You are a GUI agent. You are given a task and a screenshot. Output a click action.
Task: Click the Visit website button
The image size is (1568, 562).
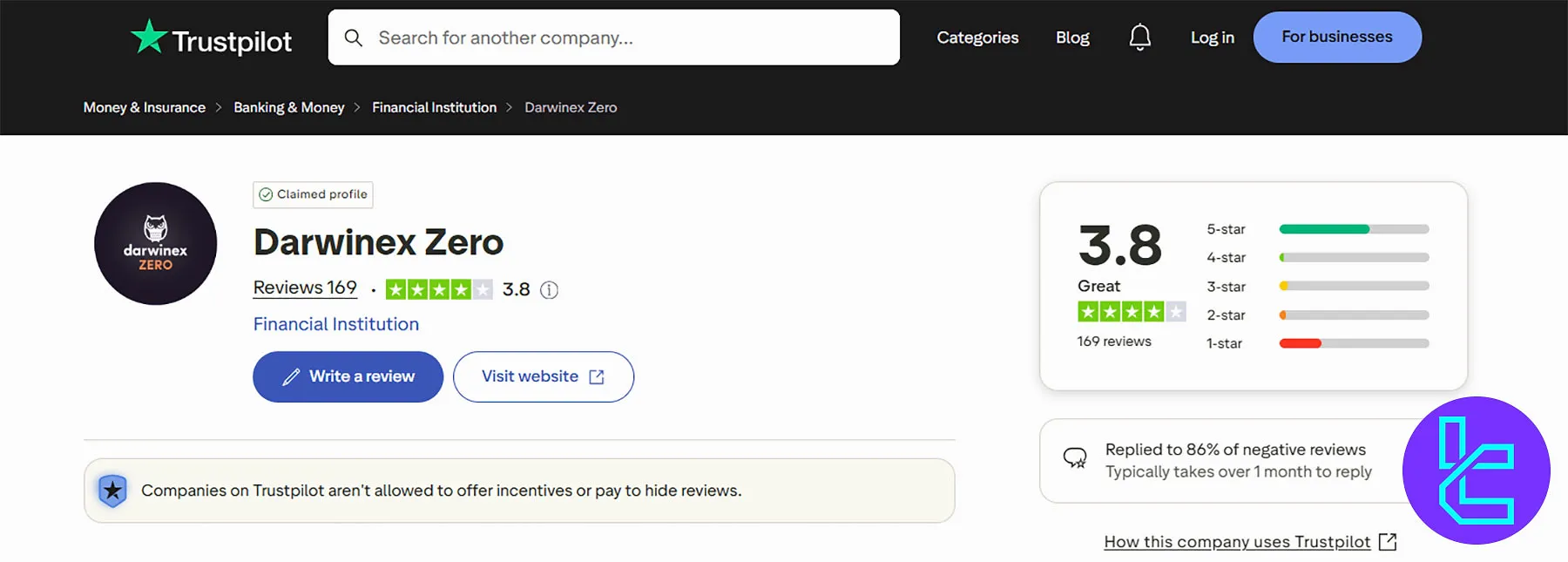pyautogui.click(x=544, y=376)
